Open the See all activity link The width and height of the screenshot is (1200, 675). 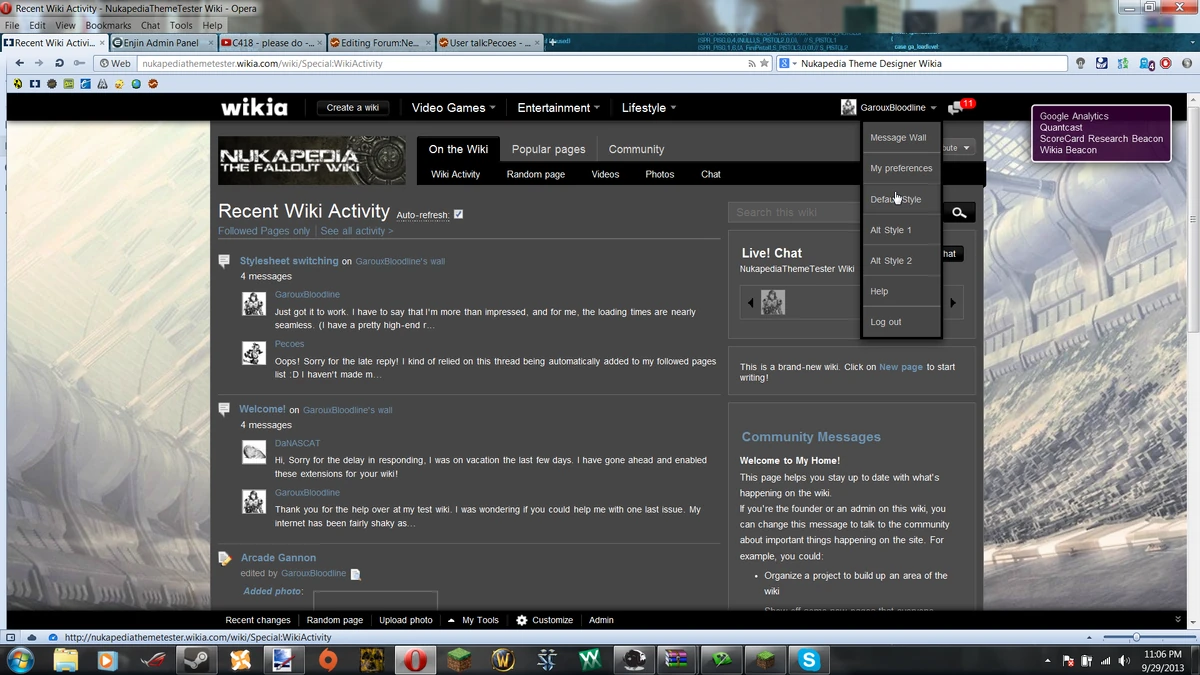tap(355, 230)
